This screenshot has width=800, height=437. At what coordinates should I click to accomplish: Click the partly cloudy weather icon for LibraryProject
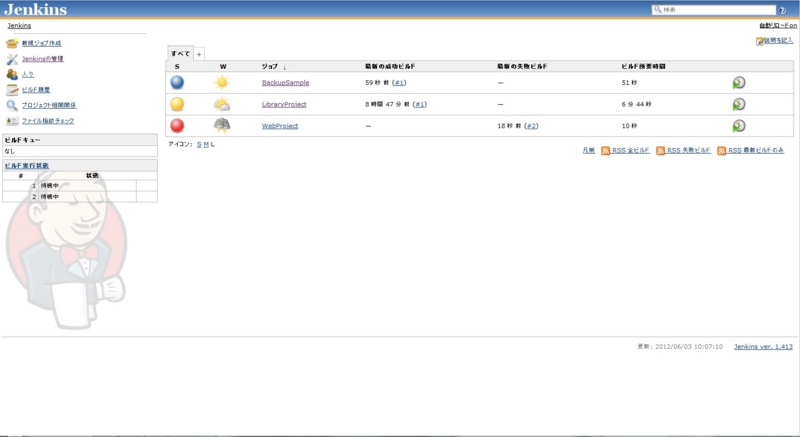[222, 104]
